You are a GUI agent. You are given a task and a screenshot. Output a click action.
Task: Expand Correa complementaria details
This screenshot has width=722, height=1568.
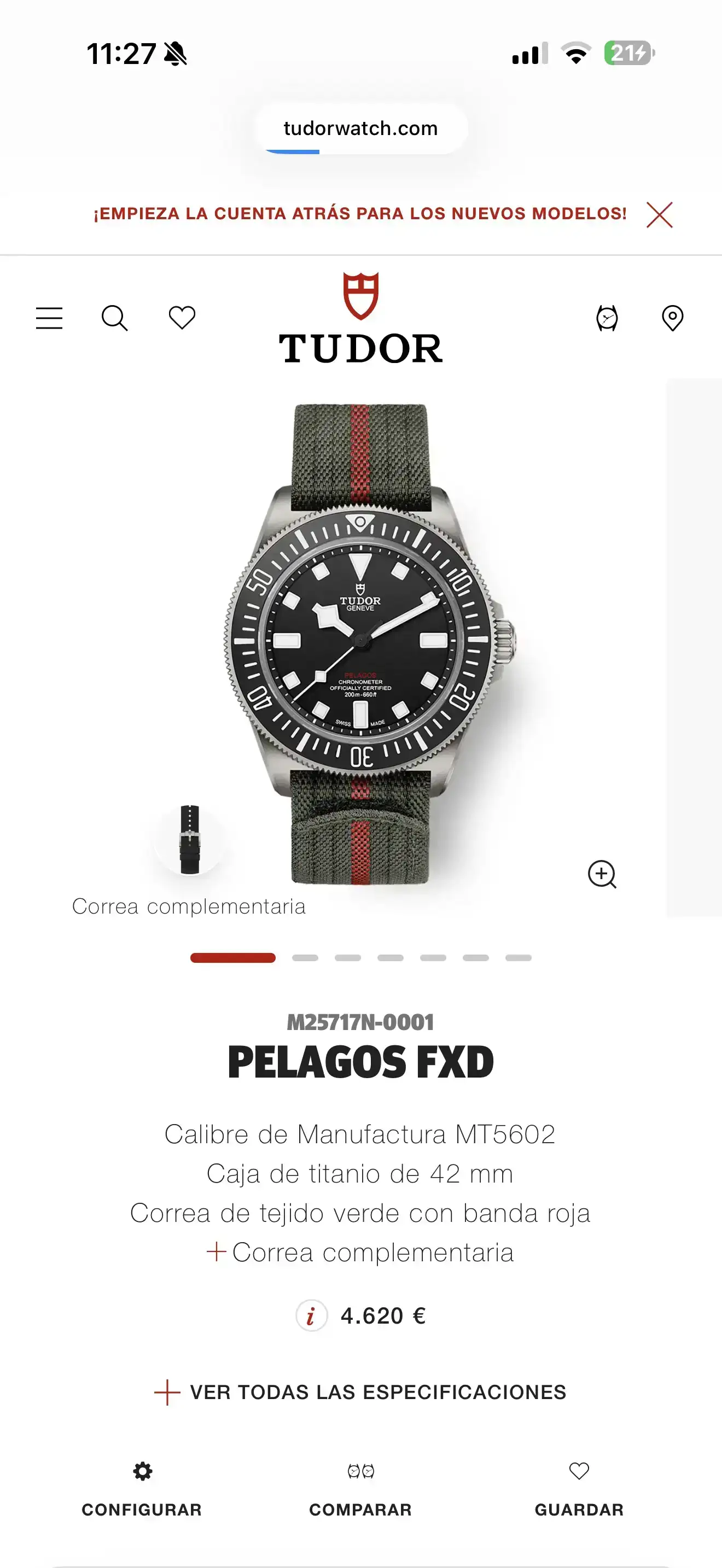coord(360,1252)
